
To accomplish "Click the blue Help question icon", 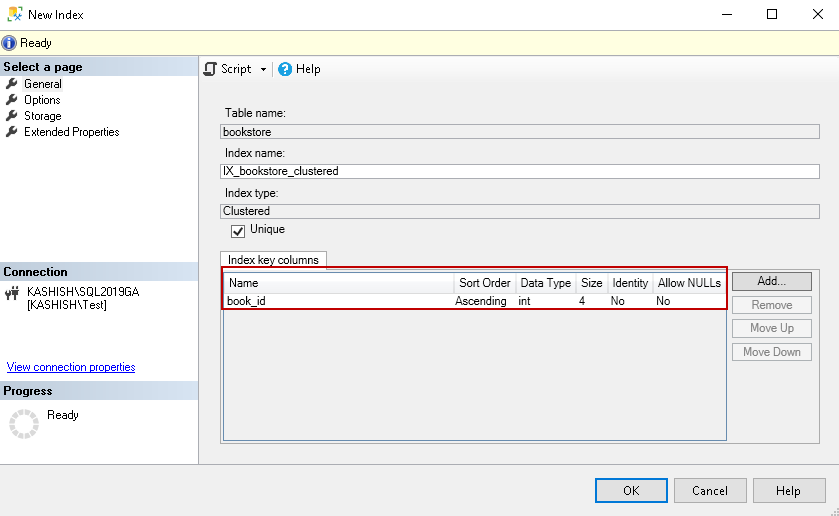I will click(285, 69).
